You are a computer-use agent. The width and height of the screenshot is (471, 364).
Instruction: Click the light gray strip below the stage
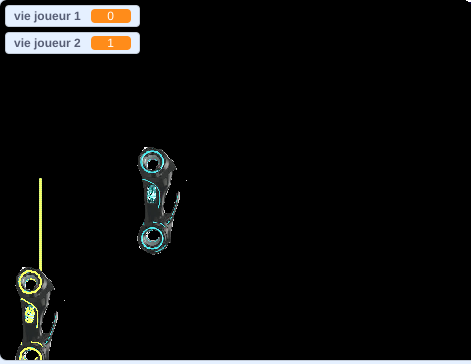coord(235,362)
